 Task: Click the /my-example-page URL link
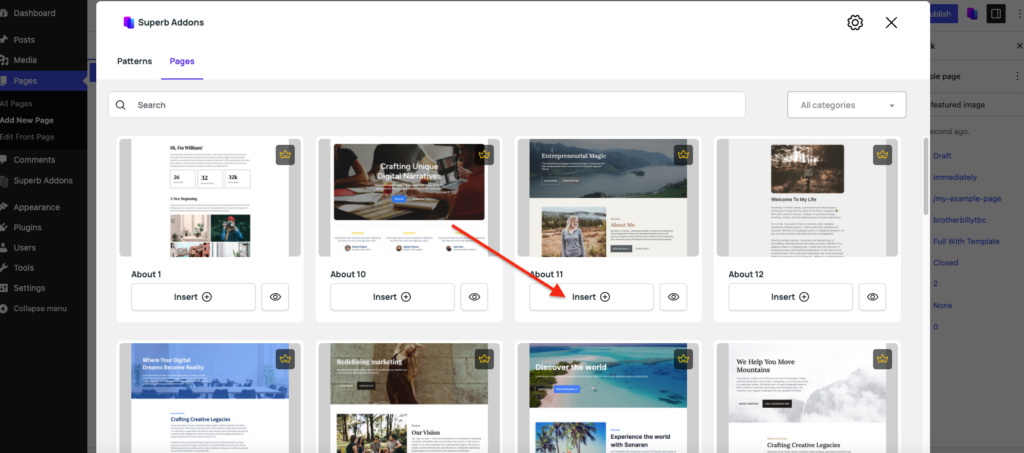(x=967, y=198)
